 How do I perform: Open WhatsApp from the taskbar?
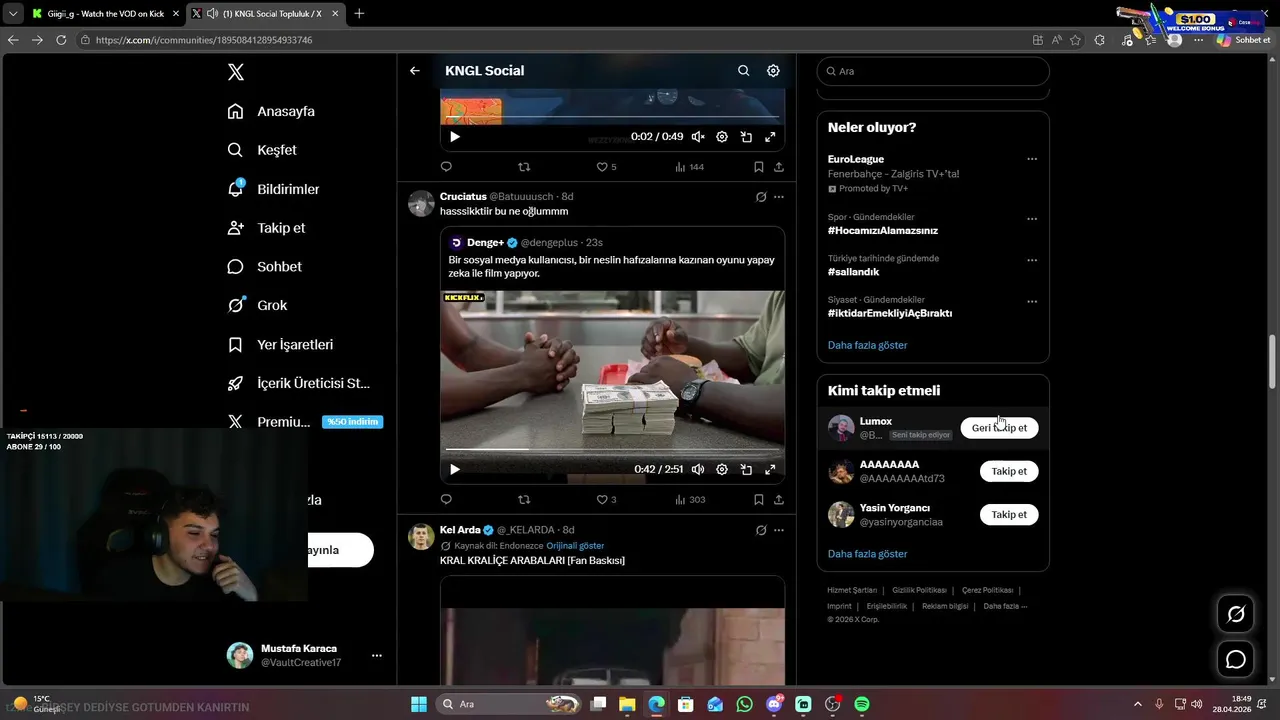[744, 704]
